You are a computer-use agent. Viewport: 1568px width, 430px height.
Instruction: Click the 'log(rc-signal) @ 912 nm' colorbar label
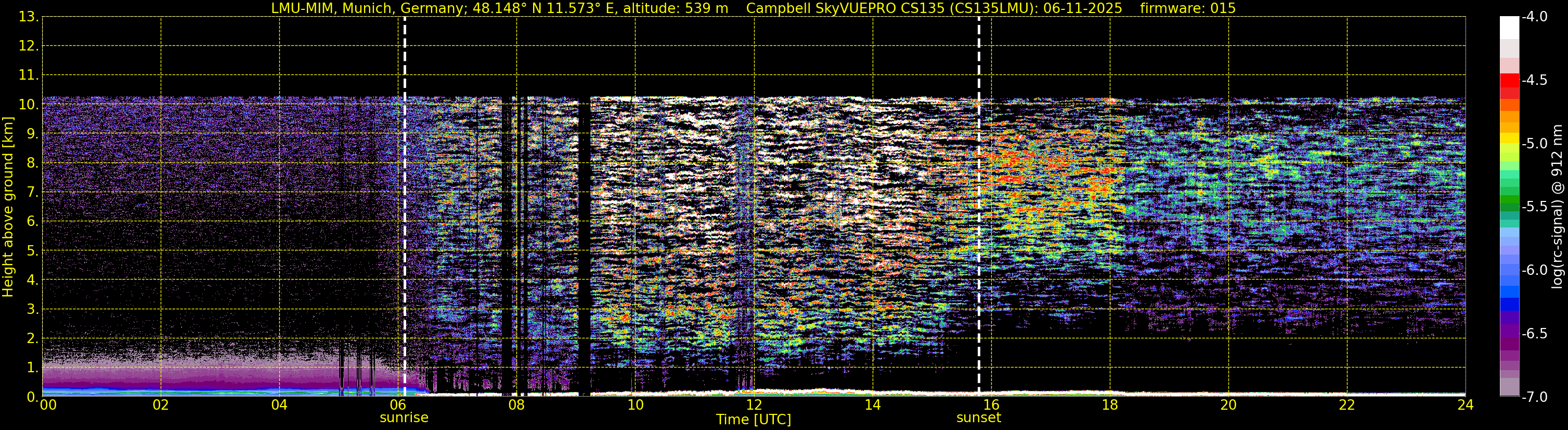coord(1559,207)
